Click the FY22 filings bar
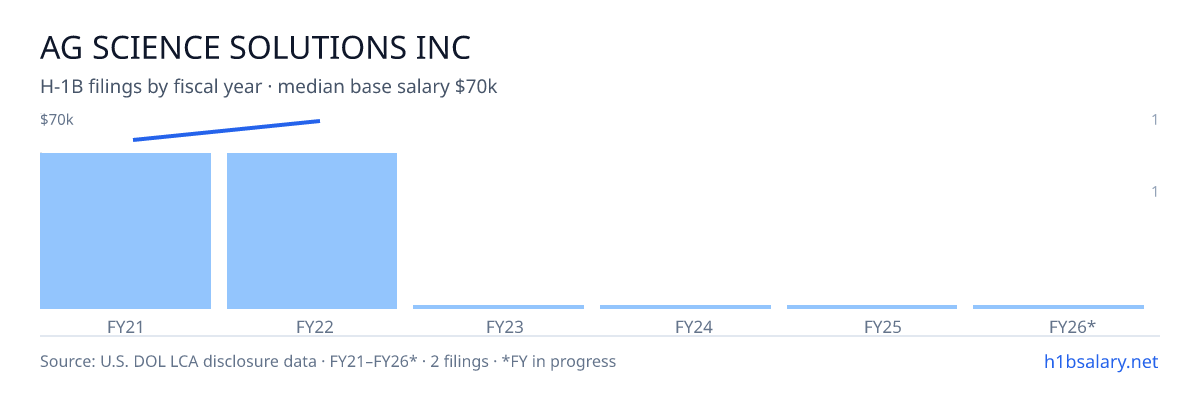Viewport: 1200px width, 400px height. [312, 231]
